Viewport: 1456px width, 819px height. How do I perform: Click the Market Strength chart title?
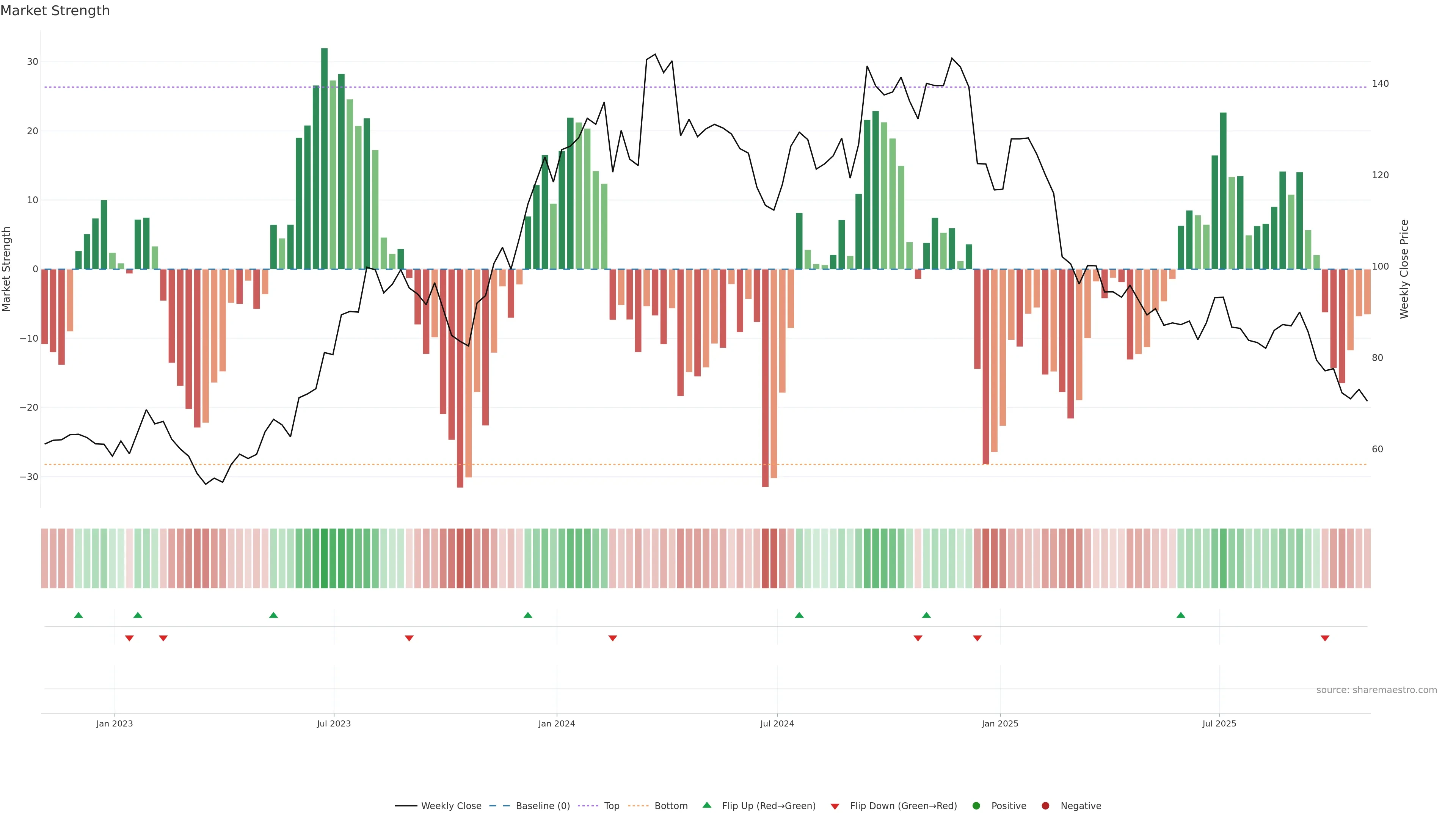click(x=55, y=11)
